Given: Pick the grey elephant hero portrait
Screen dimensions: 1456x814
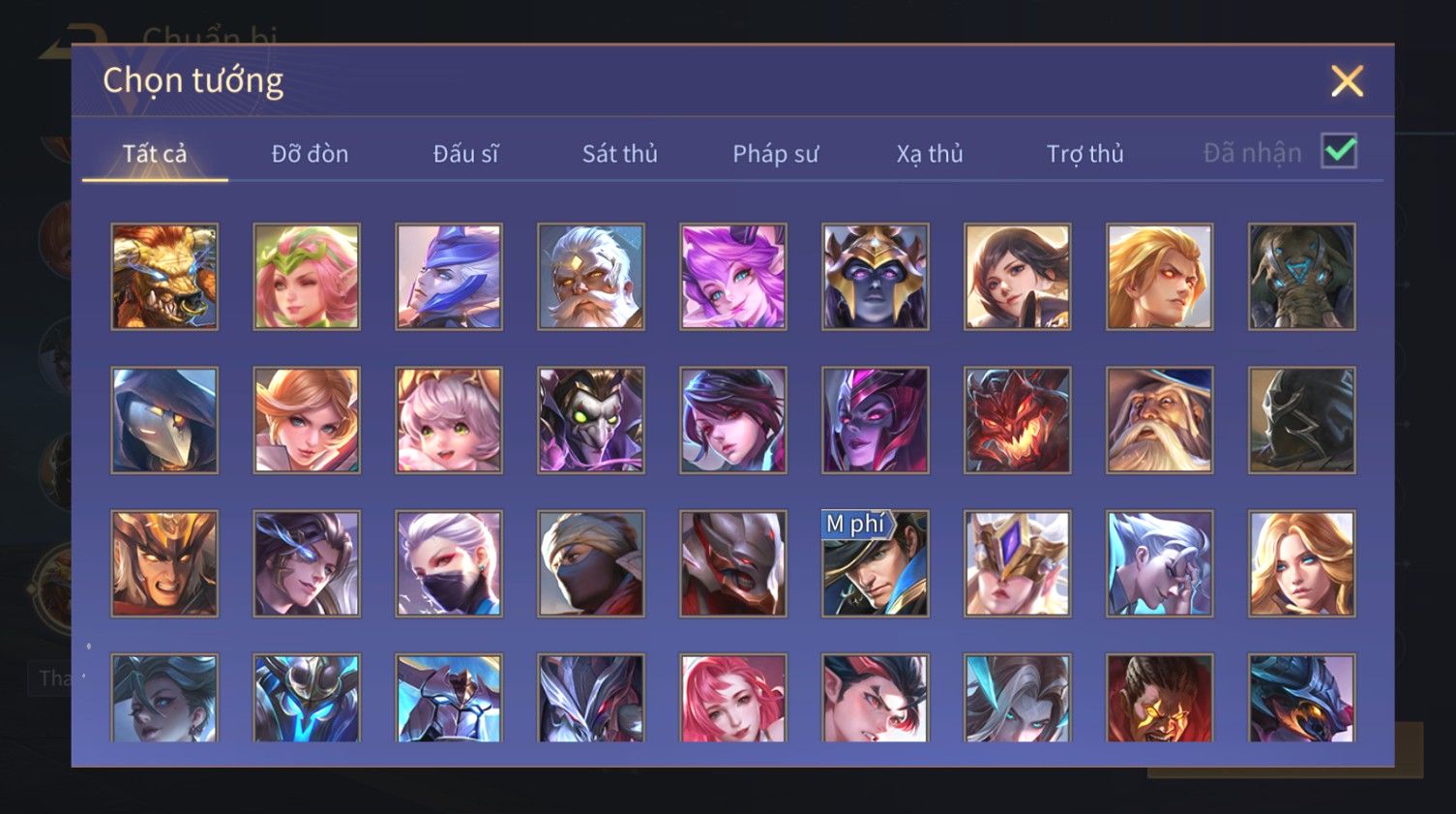Looking at the screenshot, I should 1302,277.
